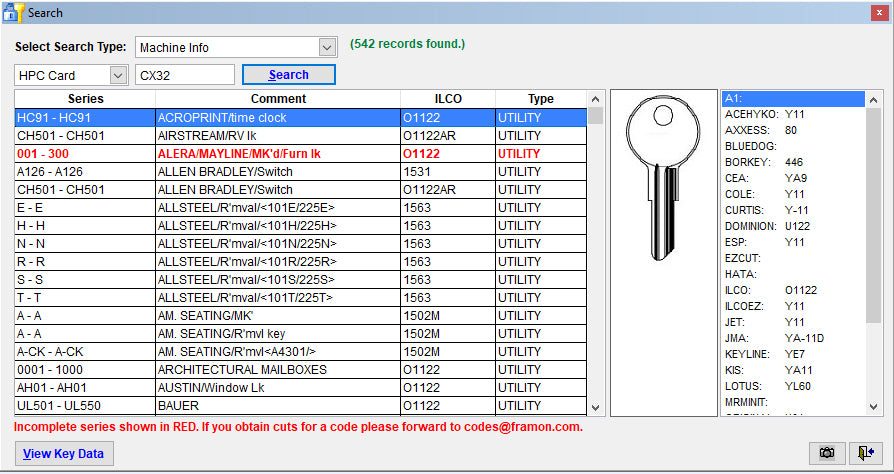Select the ARCHITECTURAL MAILBOXES row
The width and height of the screenshot is (894, 474).
[278, 369]
